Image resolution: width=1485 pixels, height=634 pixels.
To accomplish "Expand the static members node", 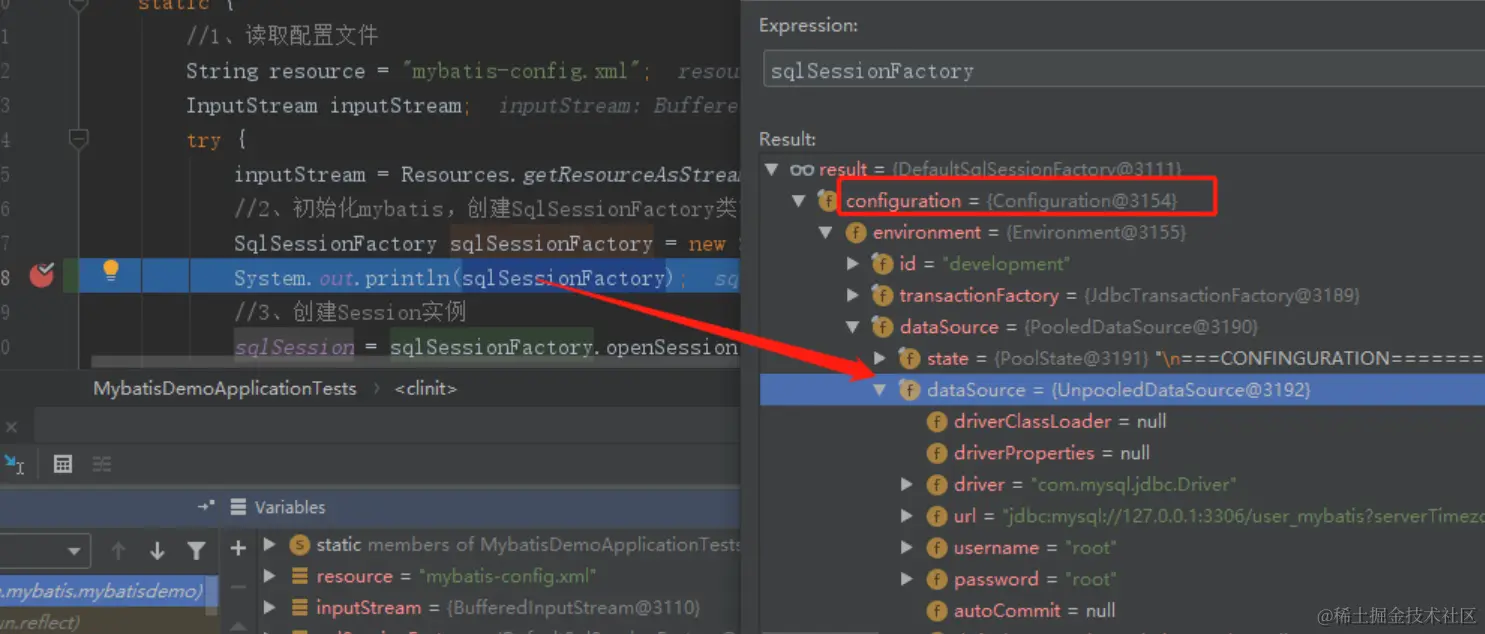I will click(269, 545).
